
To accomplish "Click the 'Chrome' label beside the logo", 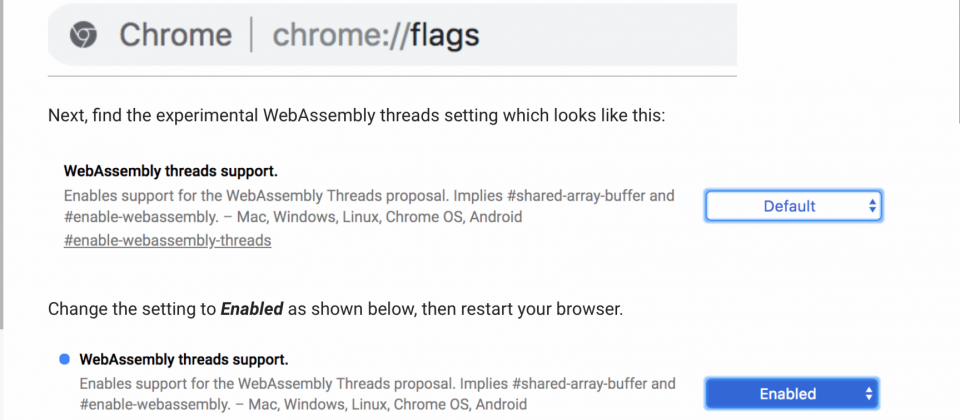I will [176, 35].
